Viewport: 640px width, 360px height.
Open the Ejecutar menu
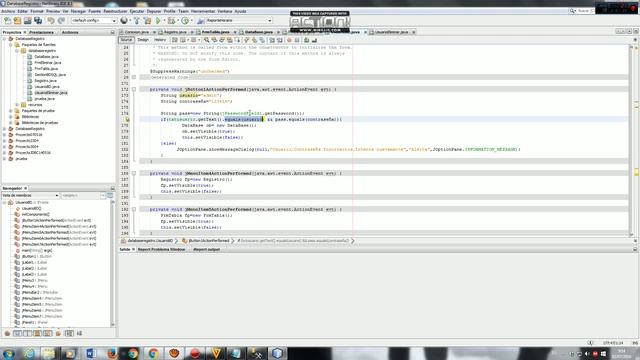click(x=137, y=11)
